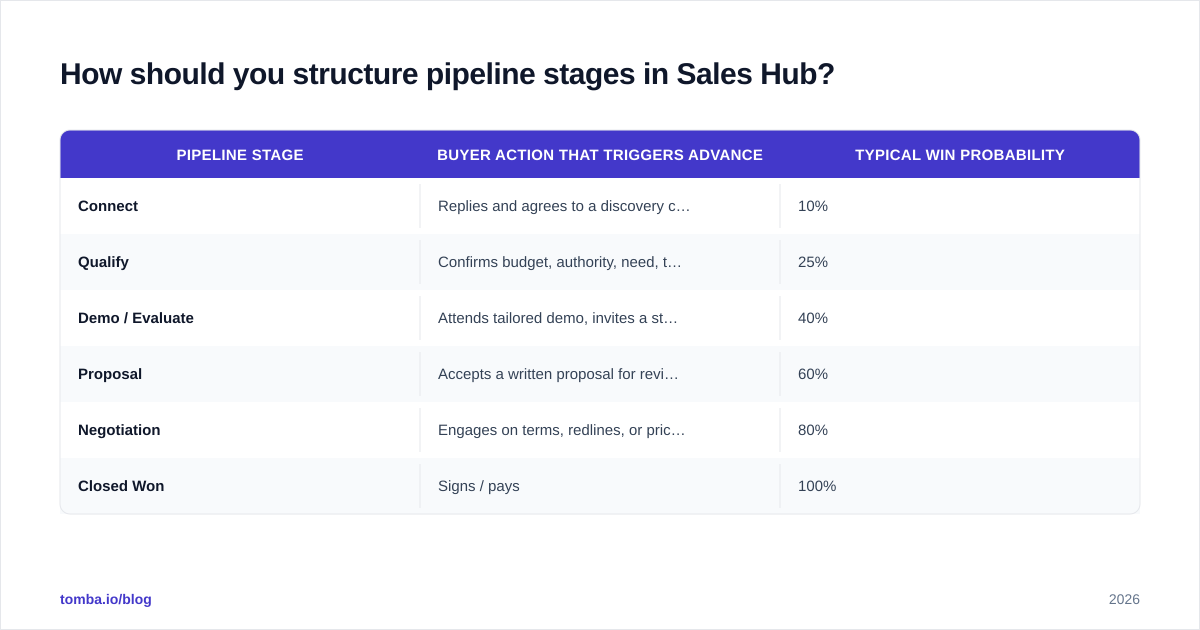Select 'Engages on terms, redlines, or pric…' cell
1200x630 pixels.
[x=600, y=430]
